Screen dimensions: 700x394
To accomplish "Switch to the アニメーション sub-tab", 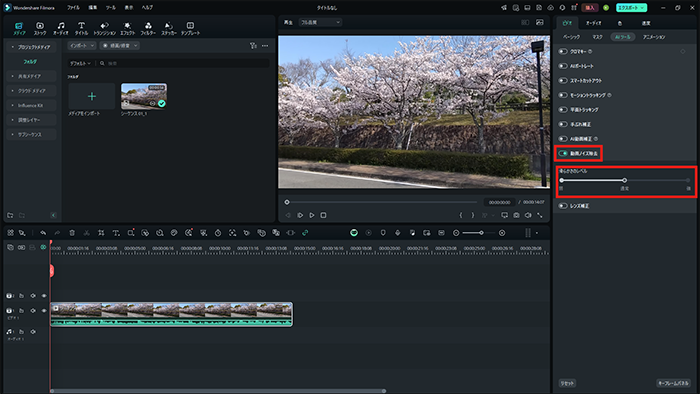I will coord(654,37).
